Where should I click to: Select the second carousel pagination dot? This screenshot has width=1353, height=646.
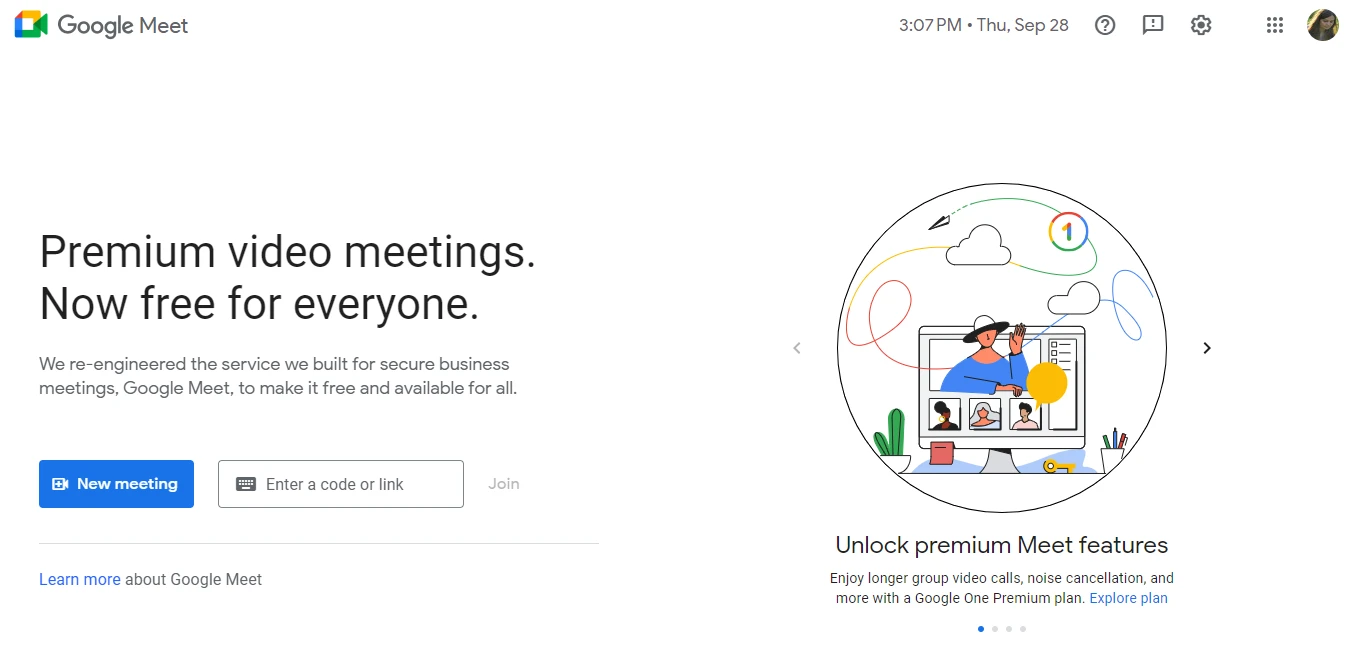[x=995, y=629]
